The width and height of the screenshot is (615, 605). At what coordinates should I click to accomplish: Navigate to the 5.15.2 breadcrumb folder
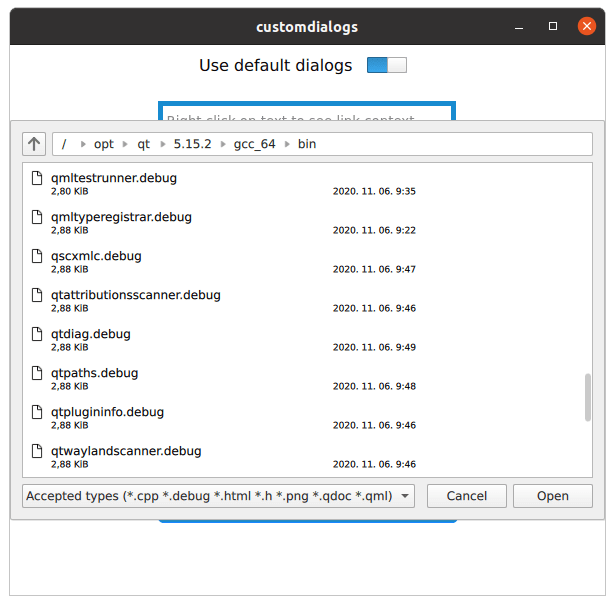(x=191, y=144)
